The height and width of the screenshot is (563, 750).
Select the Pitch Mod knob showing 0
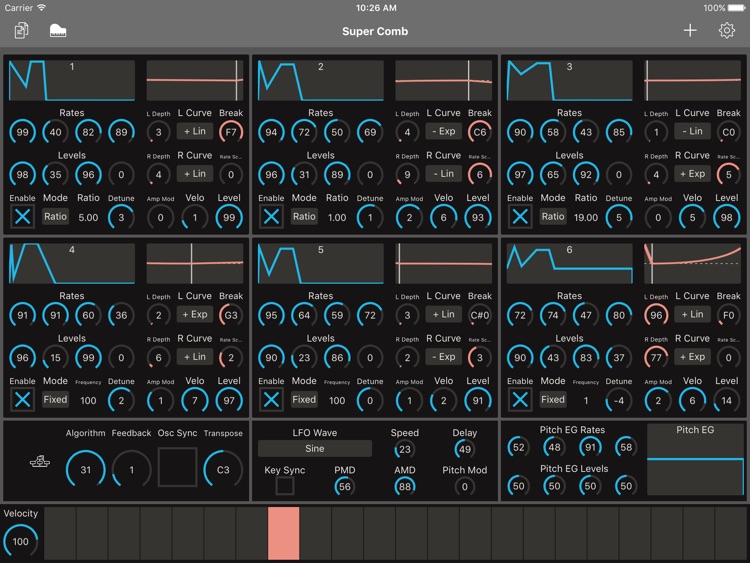point(464,486)
